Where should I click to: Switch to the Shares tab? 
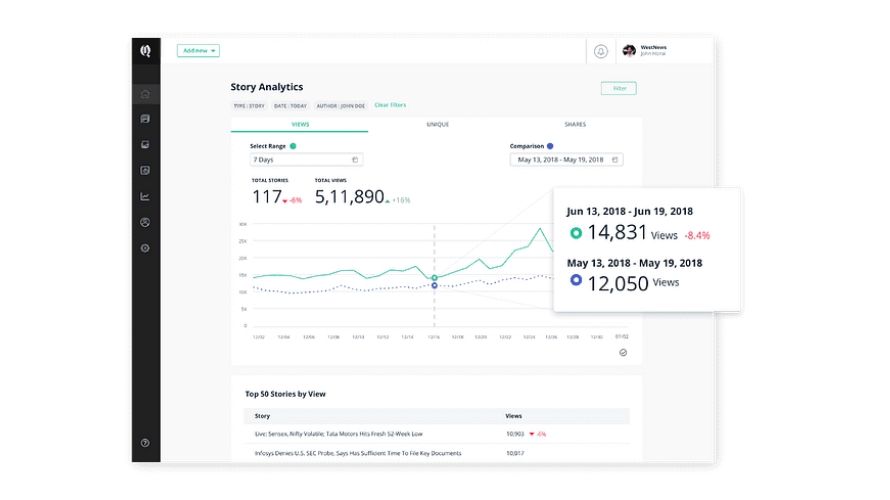click(x=575, y=124)
